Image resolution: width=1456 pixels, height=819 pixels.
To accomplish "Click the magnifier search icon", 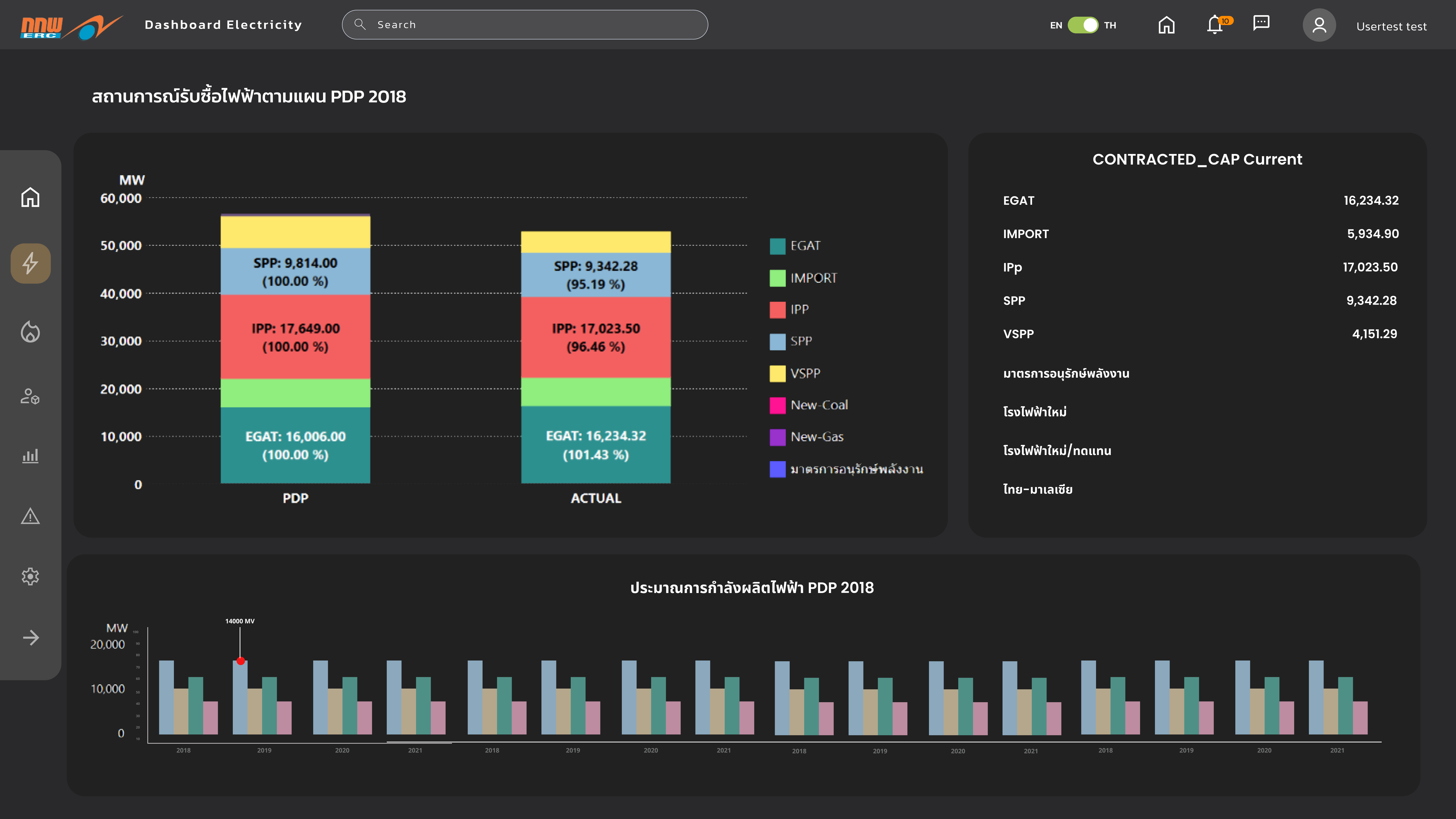I will click(360, 24).
